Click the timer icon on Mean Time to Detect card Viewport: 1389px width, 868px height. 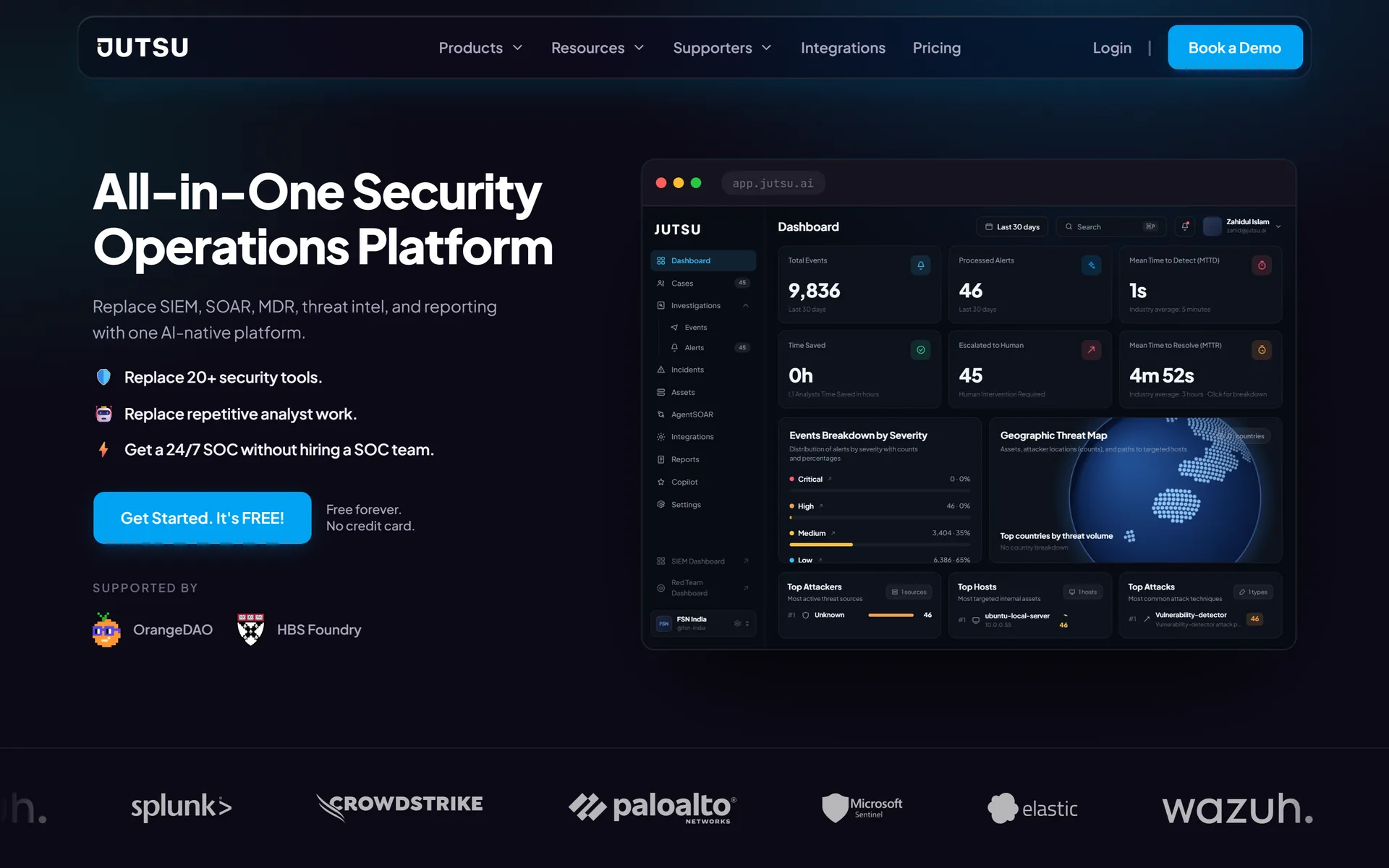[1262, 265]
